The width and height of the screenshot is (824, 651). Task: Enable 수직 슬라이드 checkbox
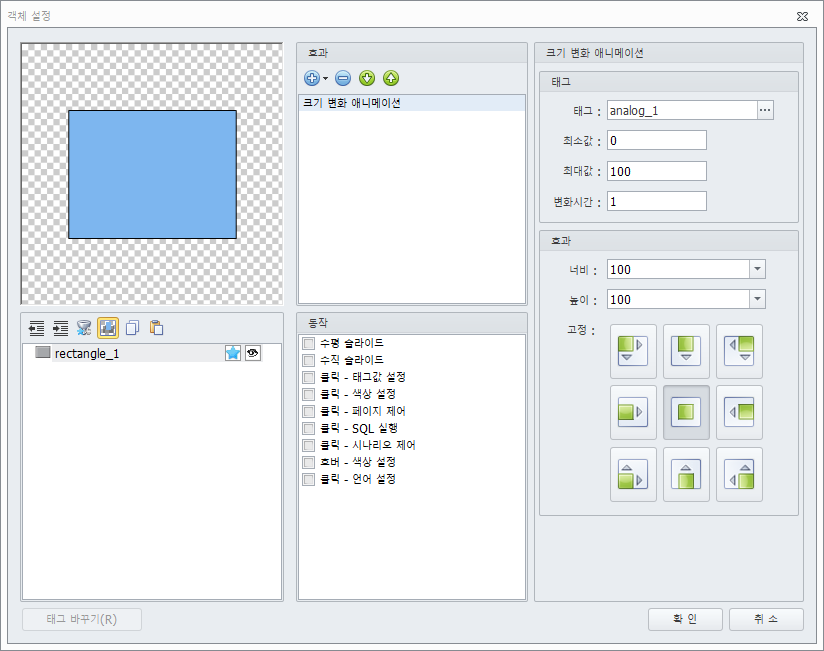click(308, 360)
